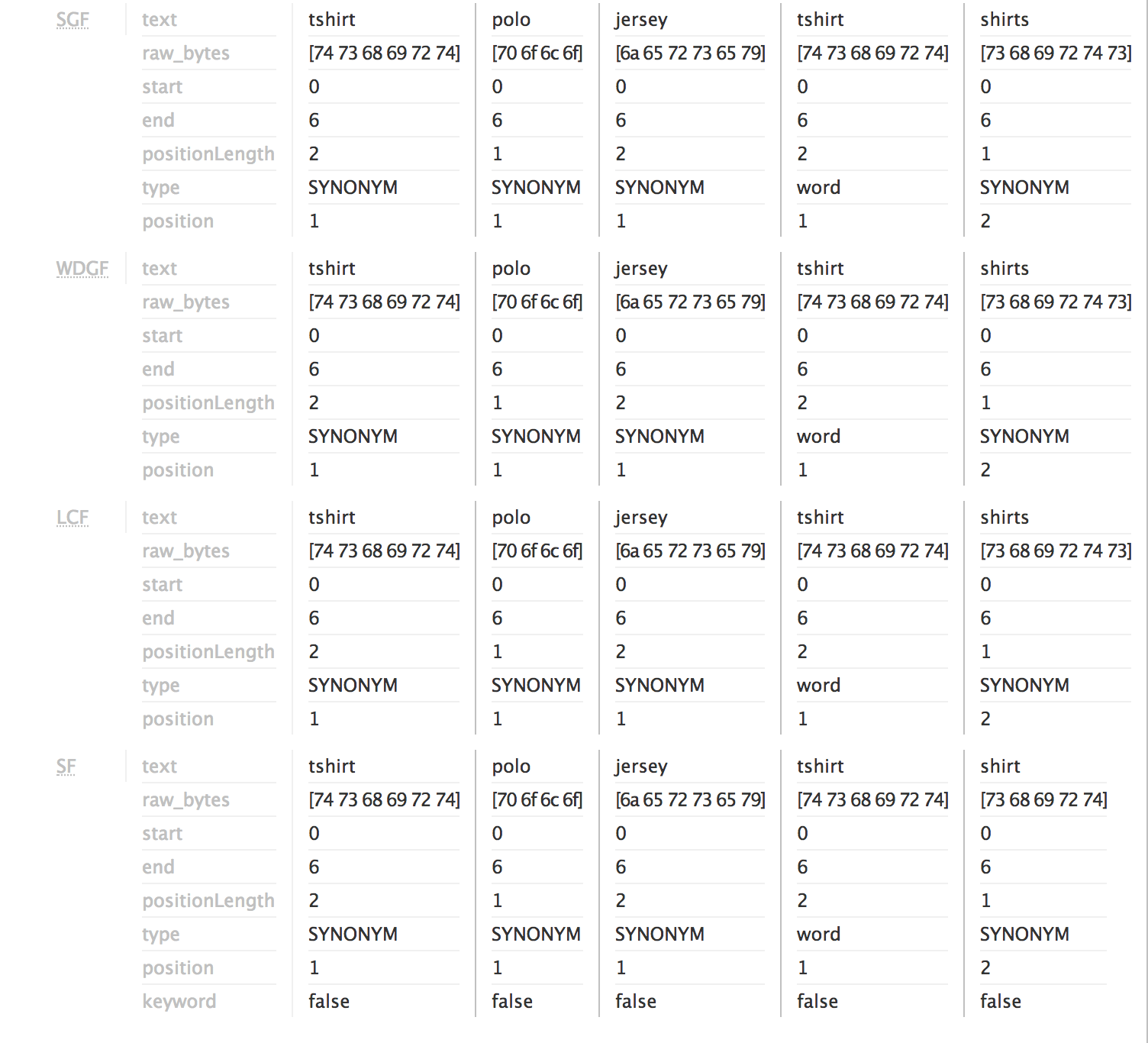Select '[6a 65 72 73 65 79]' bytes in SGF section
This screenshot has height=1043, width=1148.
tap(690, 53)
